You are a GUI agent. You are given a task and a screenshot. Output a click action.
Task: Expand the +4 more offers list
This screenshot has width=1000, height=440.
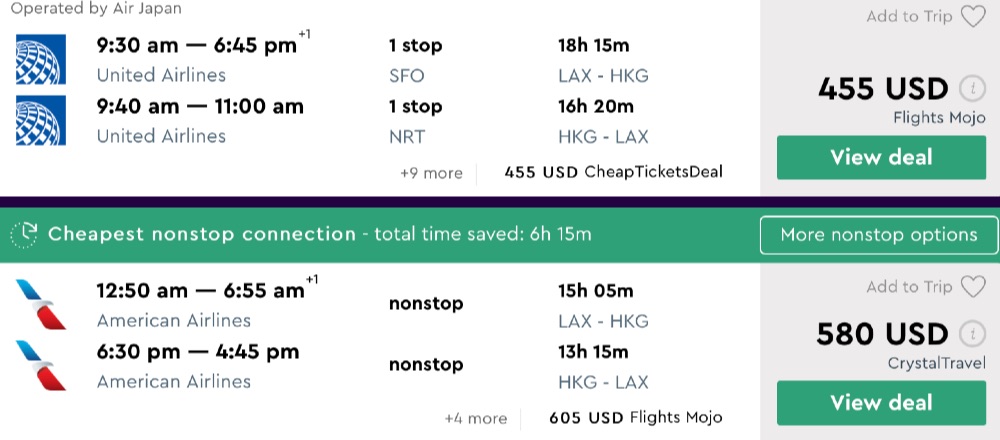(475, 418)
